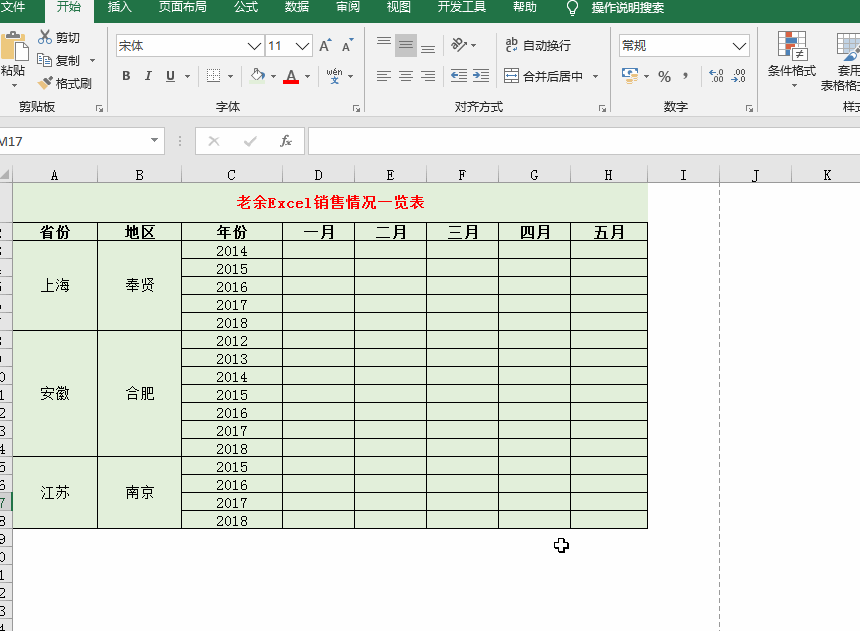
Task: Open the Developer (开发工具) tab
Action: pos(462,7)
